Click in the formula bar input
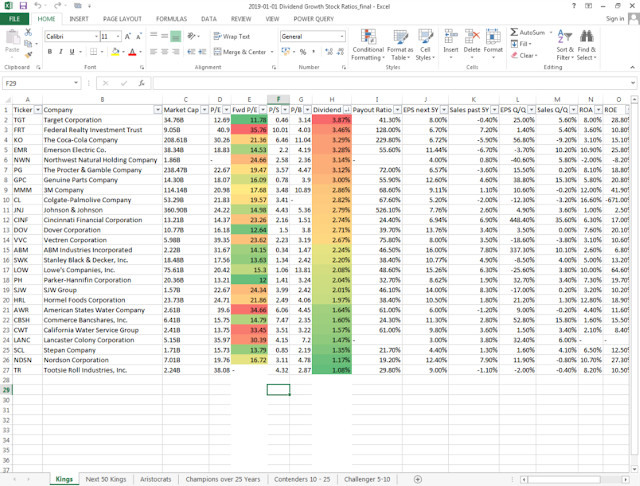 [x=391, y=83]
